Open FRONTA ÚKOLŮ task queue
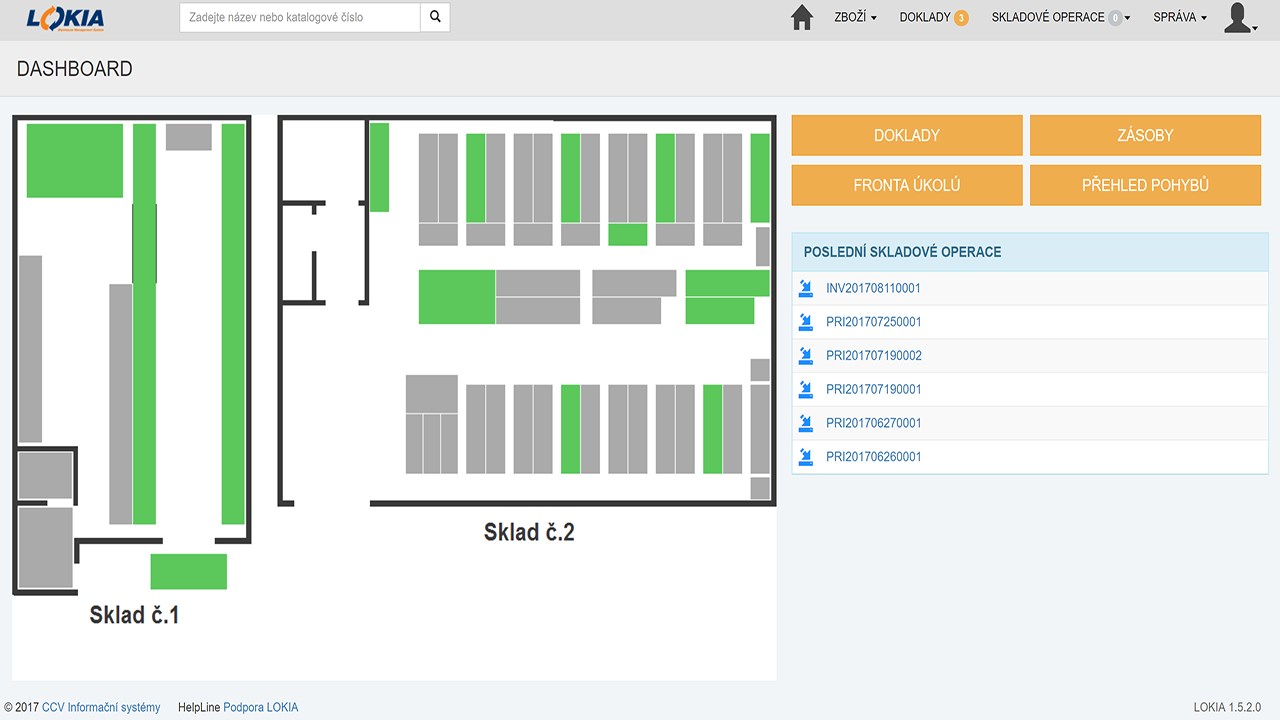This screenshot has width=1280, height=720. 907,185
